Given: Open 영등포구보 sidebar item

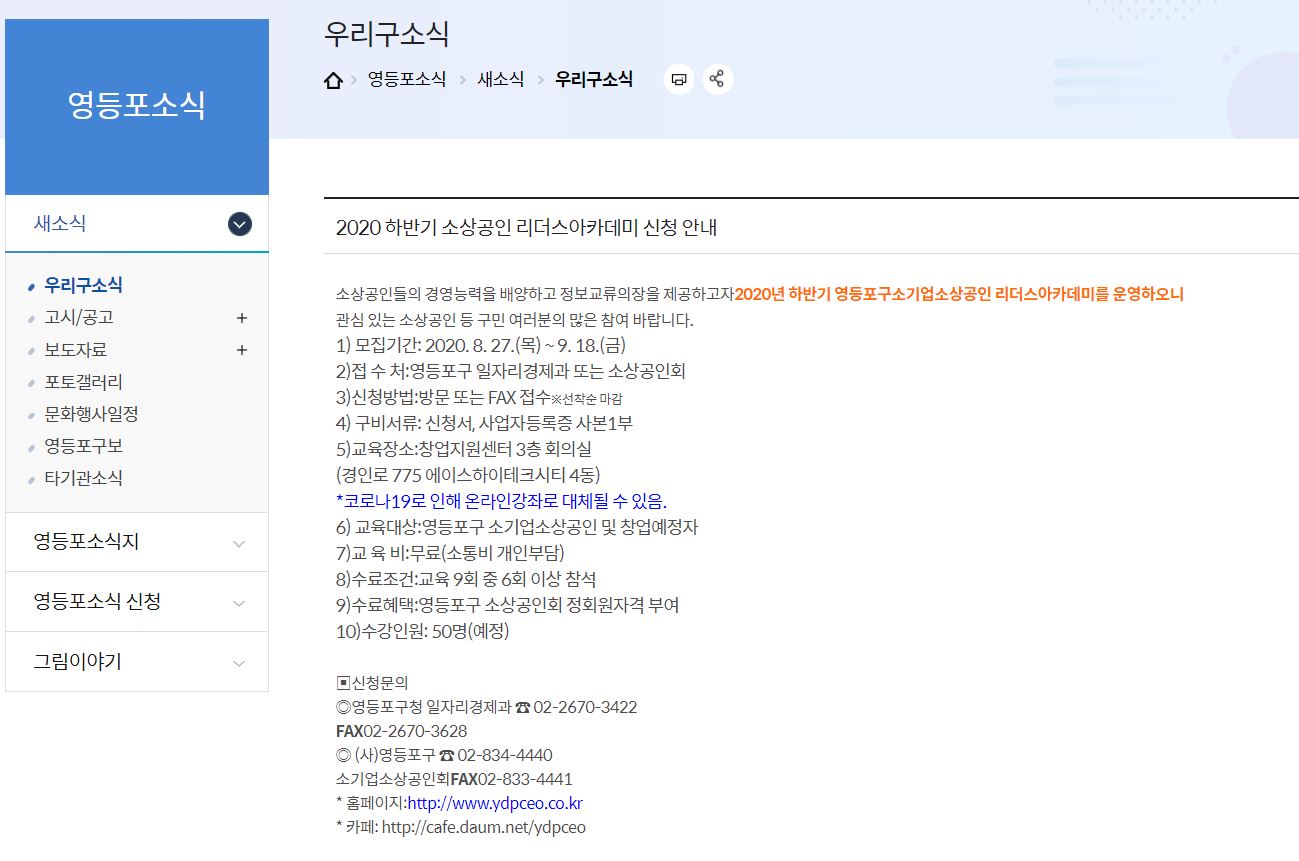Looking at the screenshot, I should 84,445.
